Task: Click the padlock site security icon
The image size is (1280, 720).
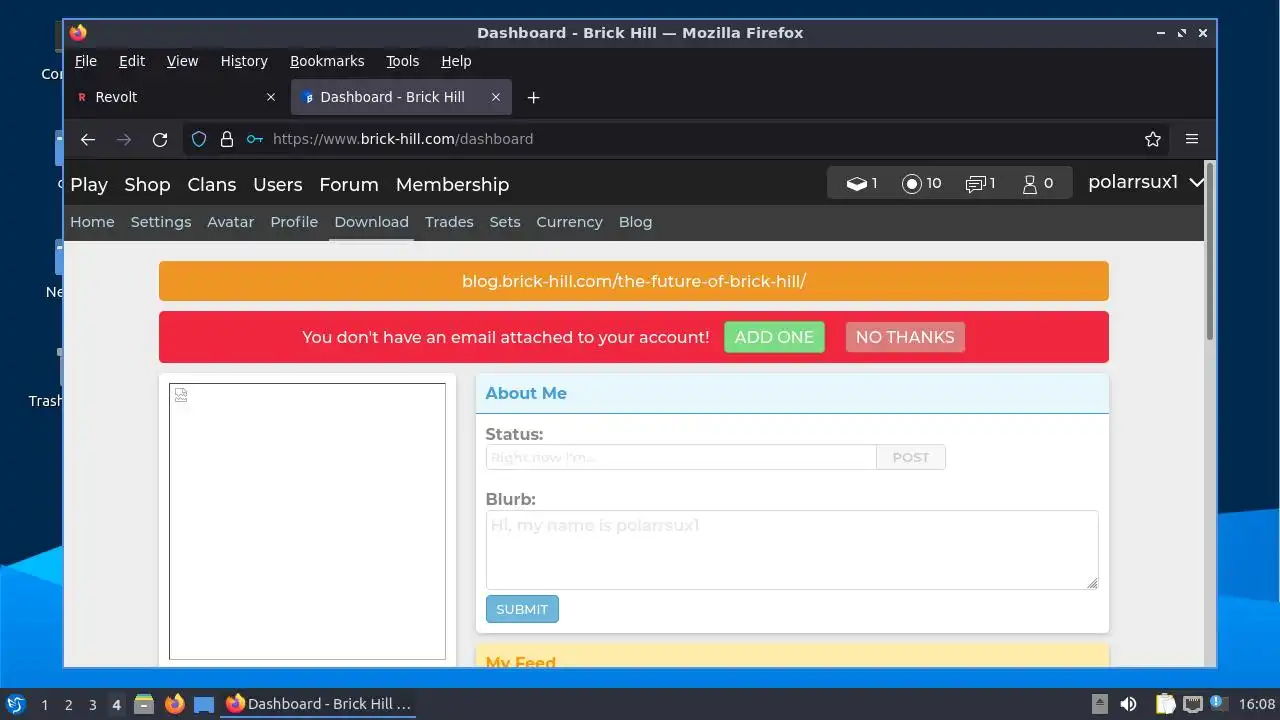Action: pos(227,139)
